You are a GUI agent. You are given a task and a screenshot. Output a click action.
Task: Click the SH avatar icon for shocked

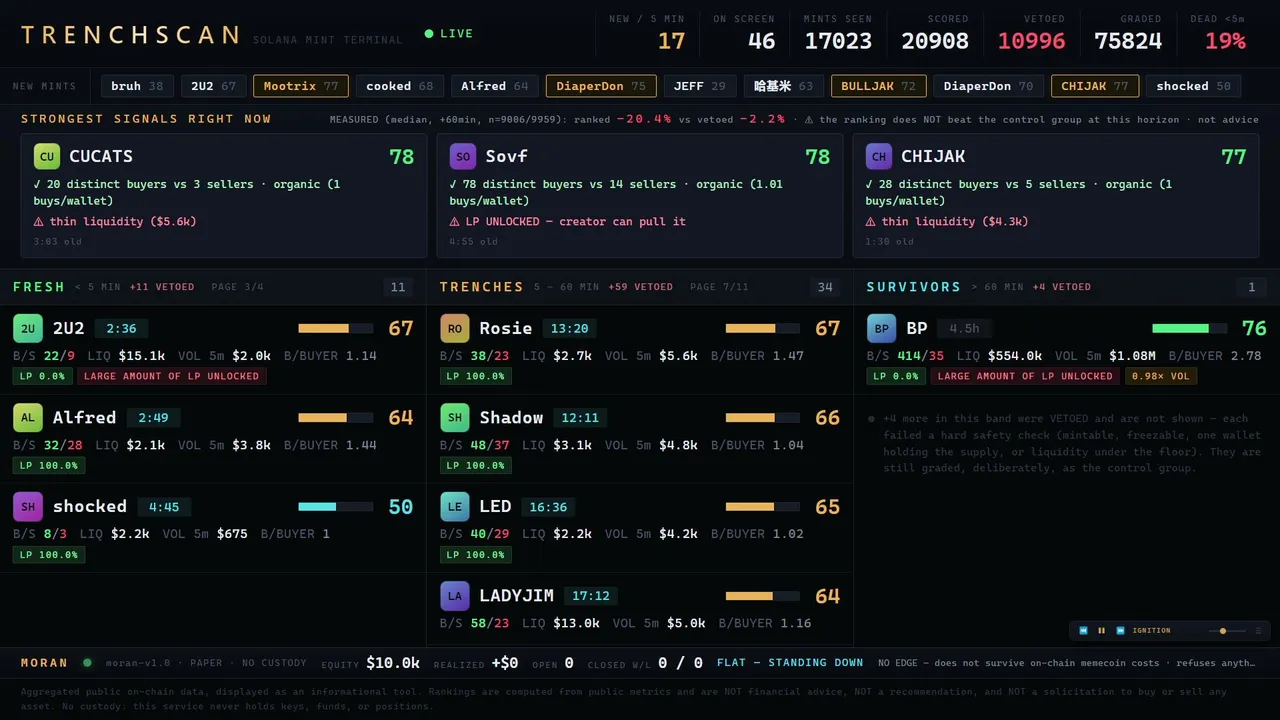click(28, 506)
